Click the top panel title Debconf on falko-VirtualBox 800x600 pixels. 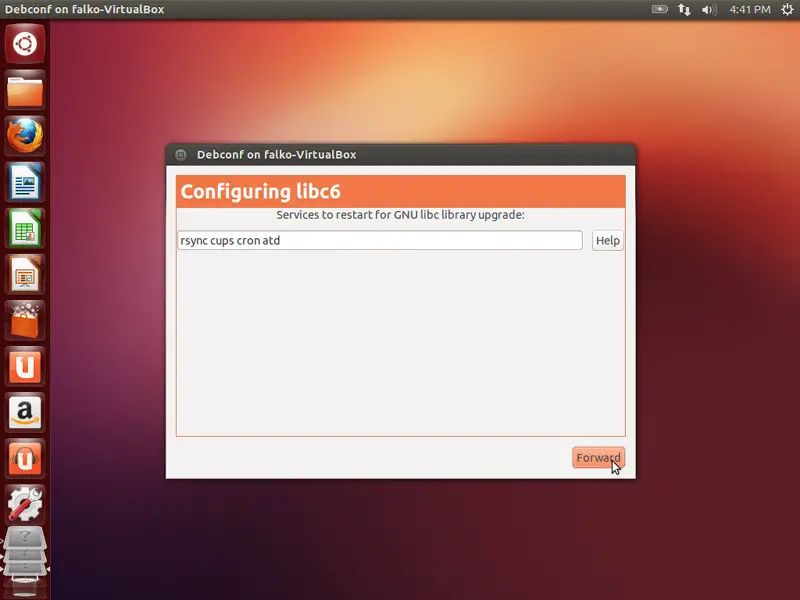click(85, 9)
